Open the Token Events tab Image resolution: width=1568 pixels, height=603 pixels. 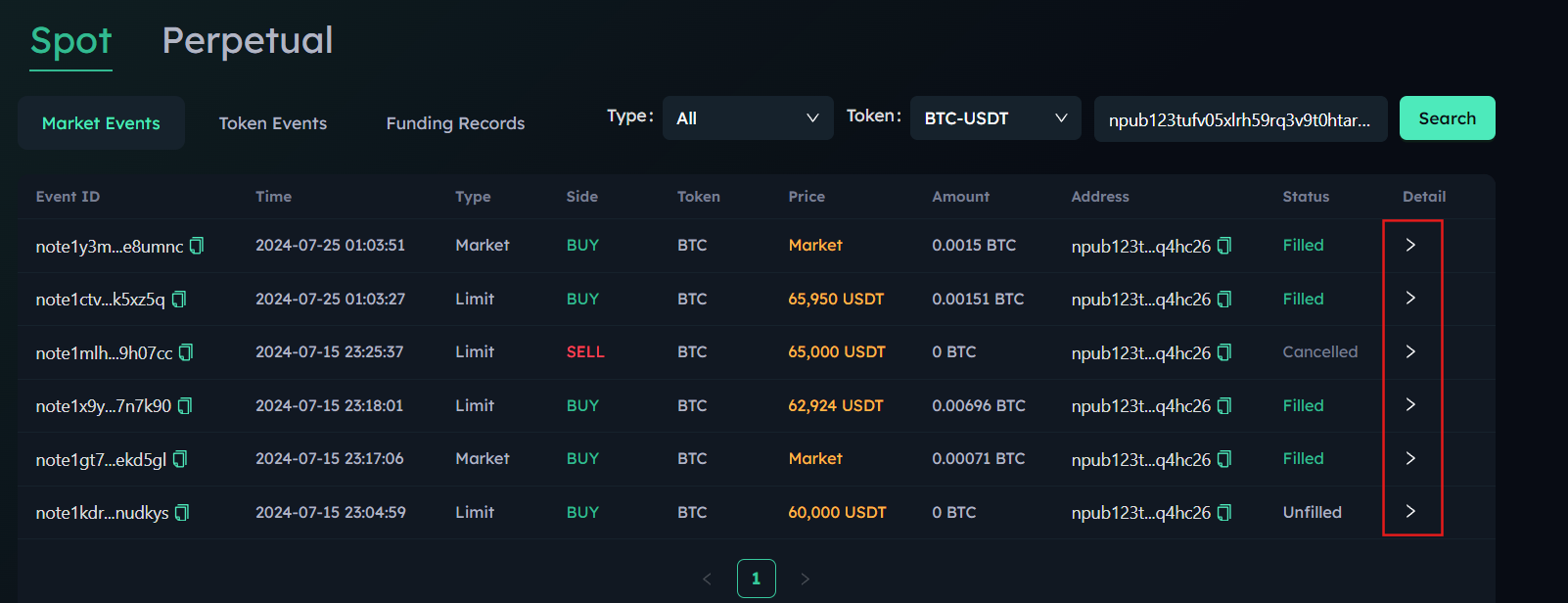273,123
